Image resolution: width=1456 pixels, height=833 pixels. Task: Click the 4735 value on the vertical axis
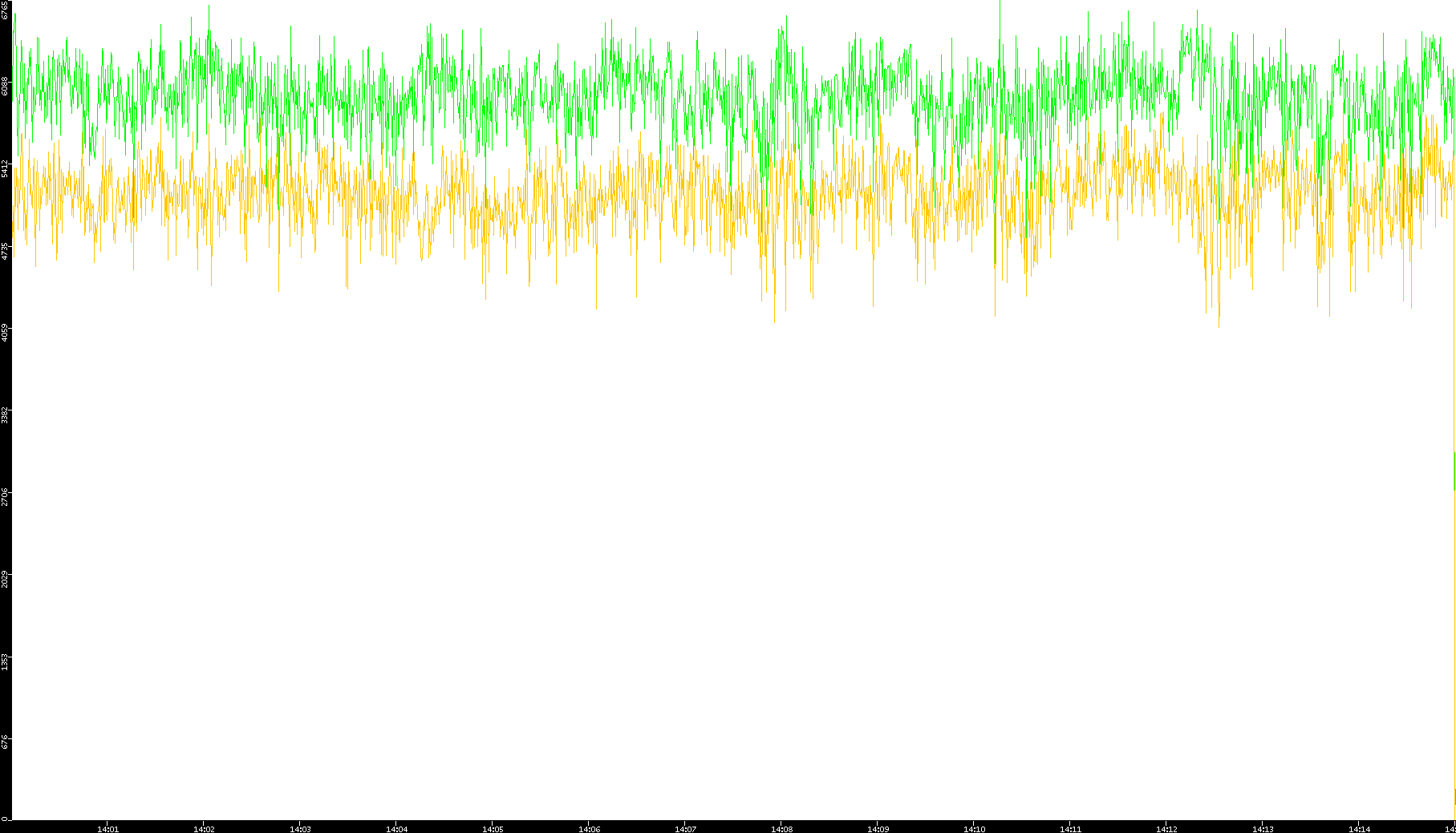[x=5, y=251]
